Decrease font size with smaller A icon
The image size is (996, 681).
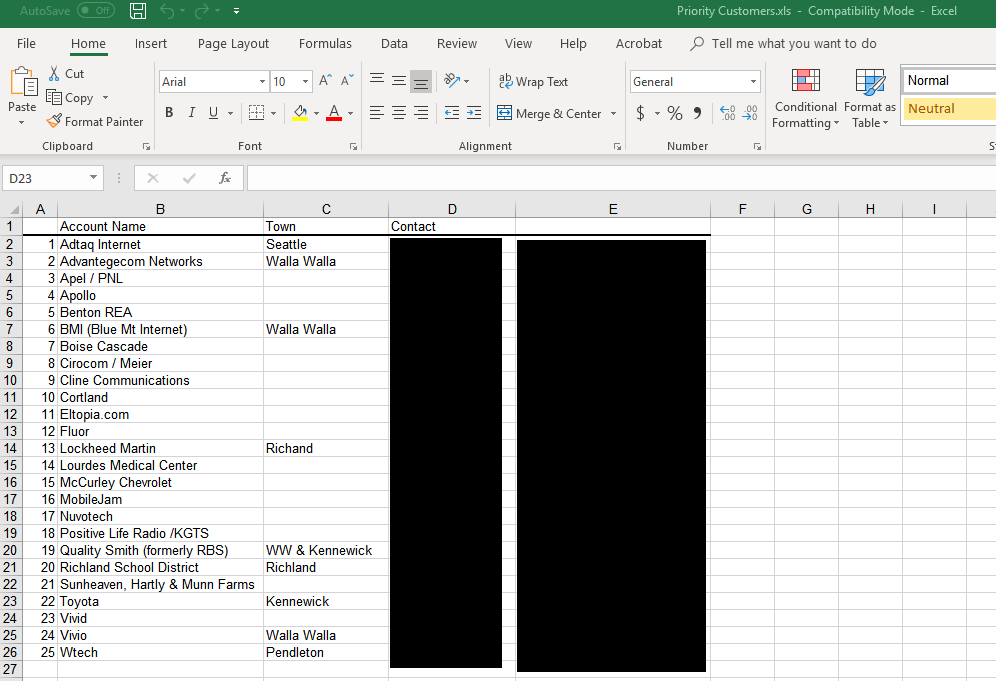(347, 81)
